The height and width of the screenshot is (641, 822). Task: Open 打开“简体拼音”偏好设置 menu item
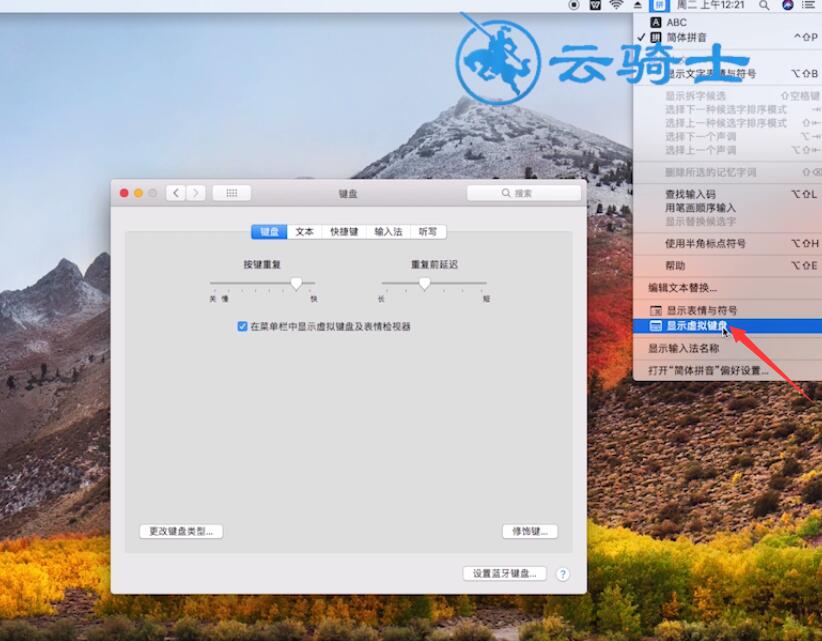coord(728,371)
